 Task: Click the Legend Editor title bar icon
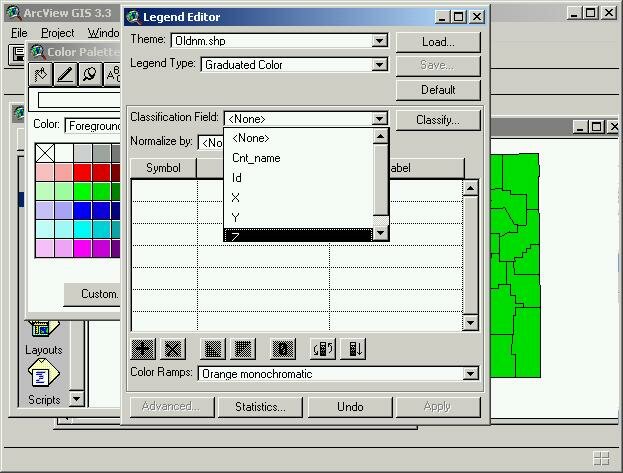coord(134,17)
